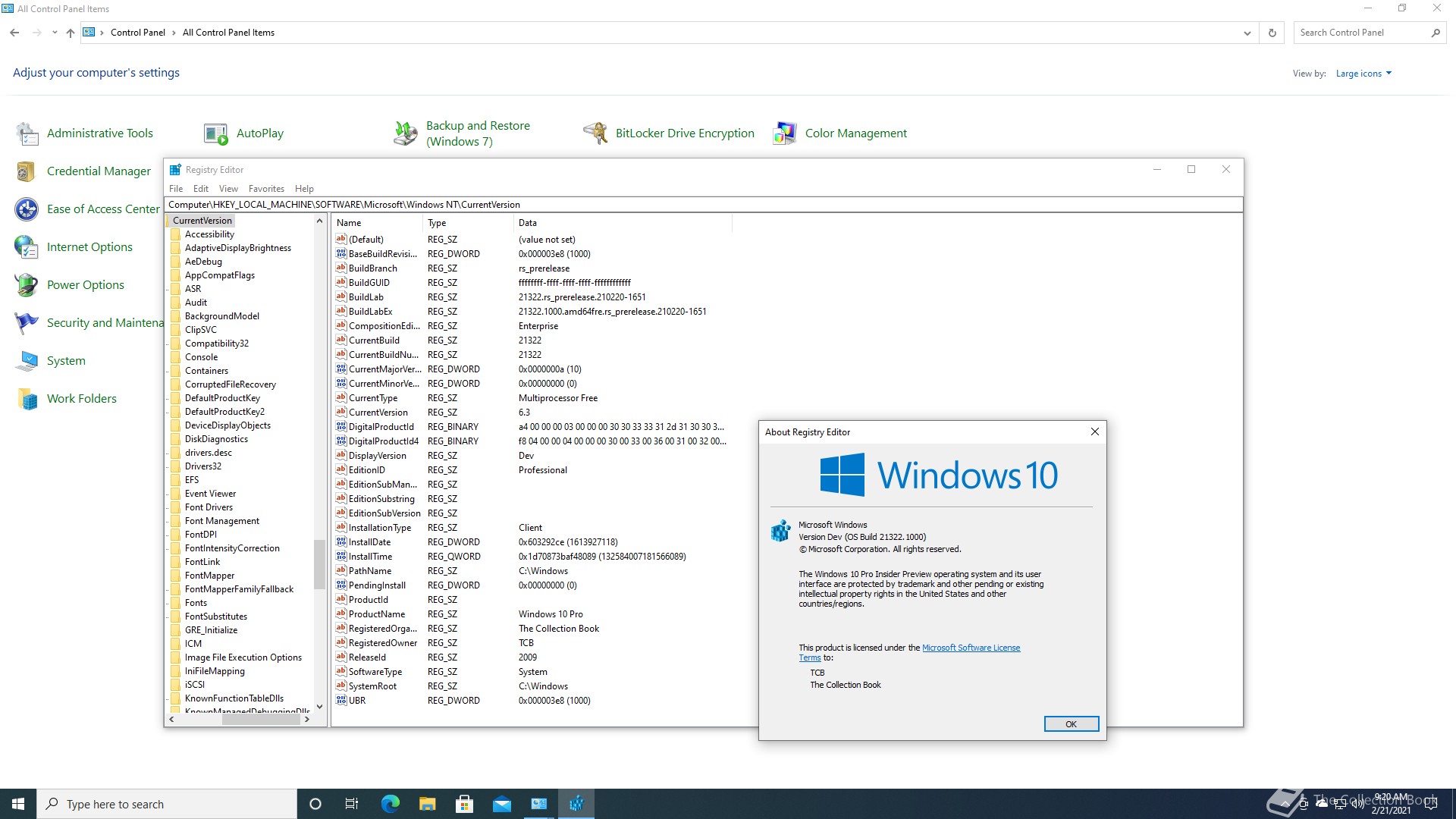
Task: Open the Microsoft Software License Terms link
Action: pyautogui.click(x=971, y=648)
